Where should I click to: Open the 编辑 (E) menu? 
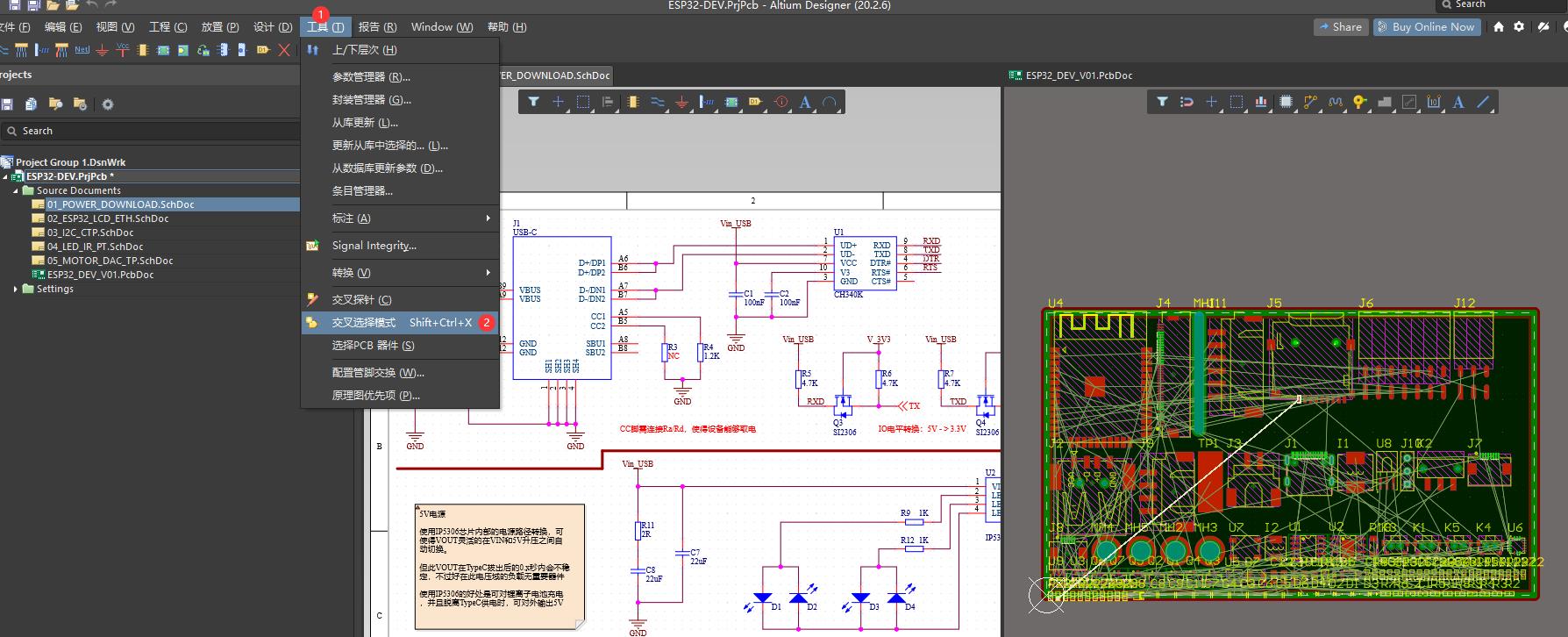(x=63, y=27)
